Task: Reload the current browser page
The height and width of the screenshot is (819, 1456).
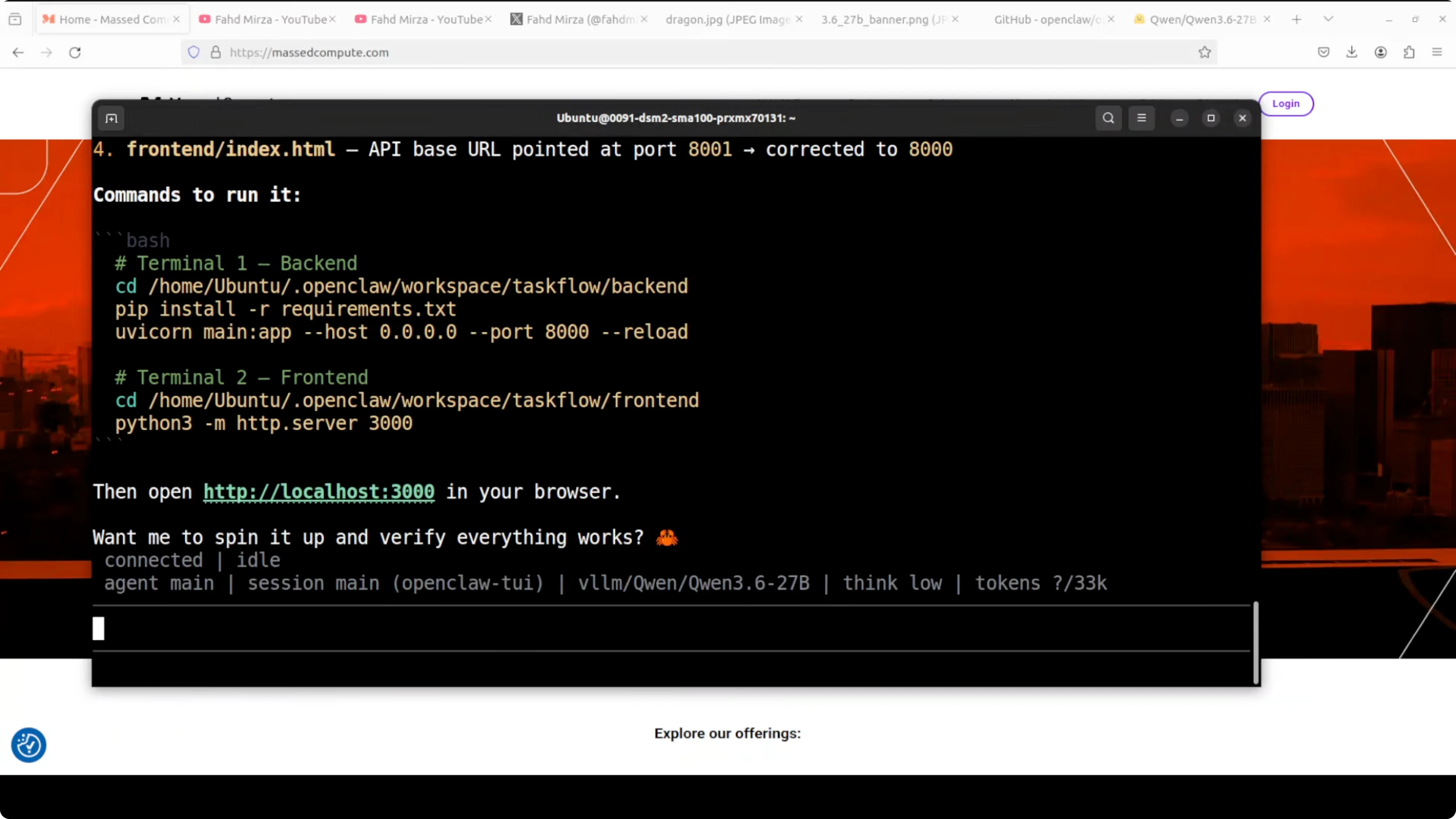Action: click(75, 53)
